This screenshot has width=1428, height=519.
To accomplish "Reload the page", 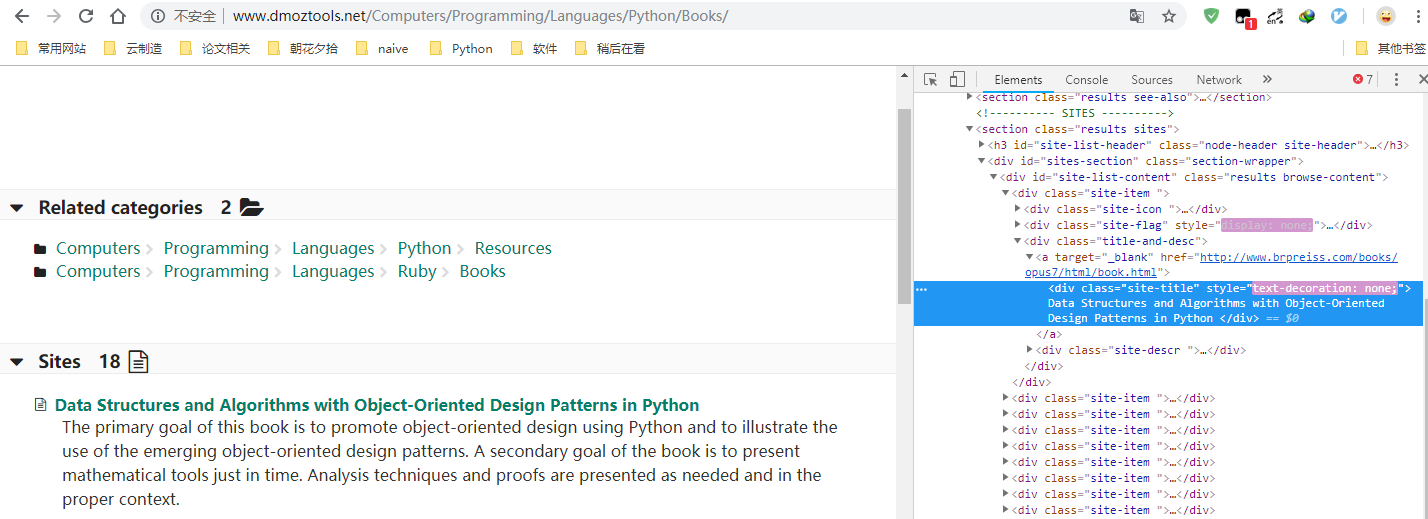I will [86, 16].
